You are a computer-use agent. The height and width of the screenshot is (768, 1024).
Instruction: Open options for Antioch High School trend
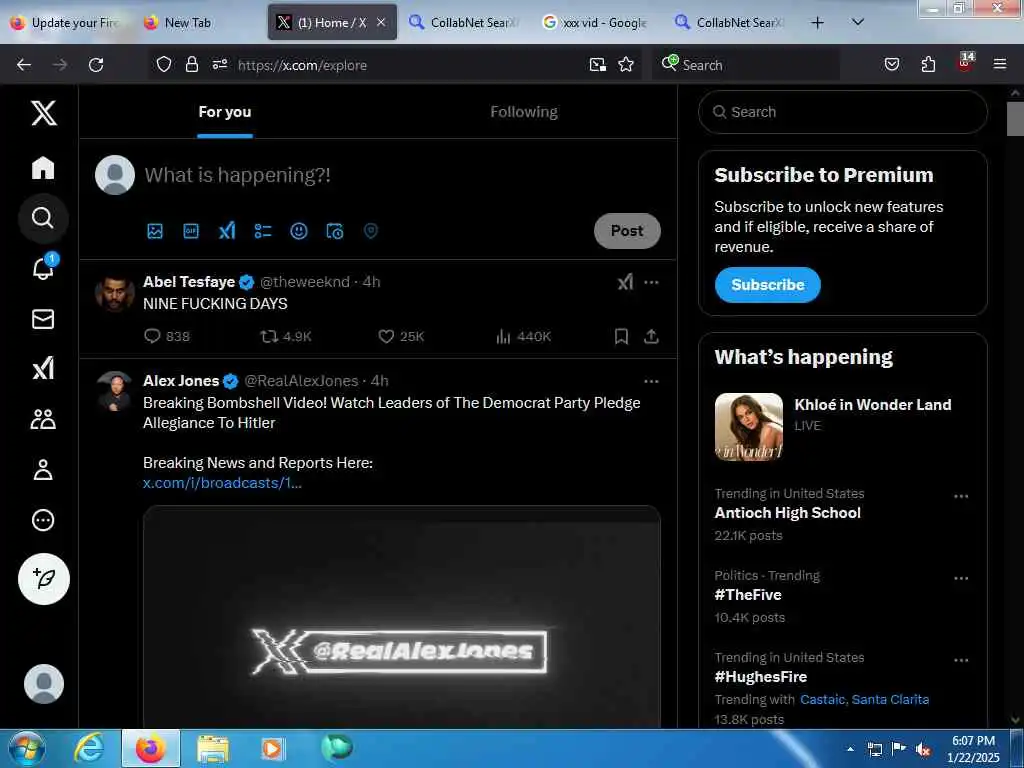click(961, 496)
